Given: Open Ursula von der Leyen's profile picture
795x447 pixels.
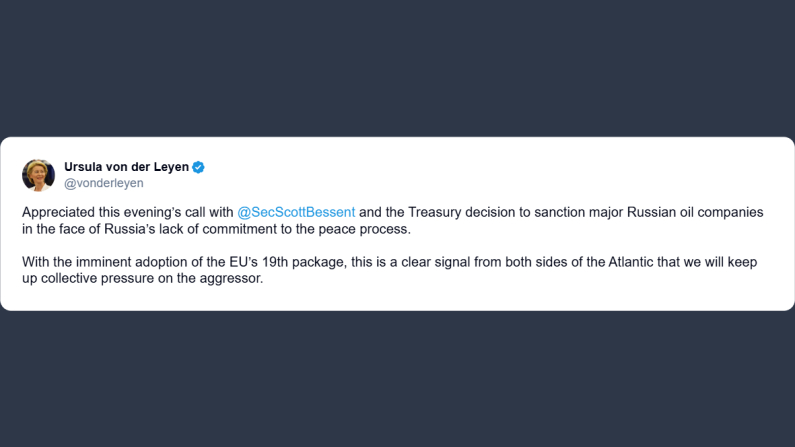Looking at the screenshot, I should point(38,175).
